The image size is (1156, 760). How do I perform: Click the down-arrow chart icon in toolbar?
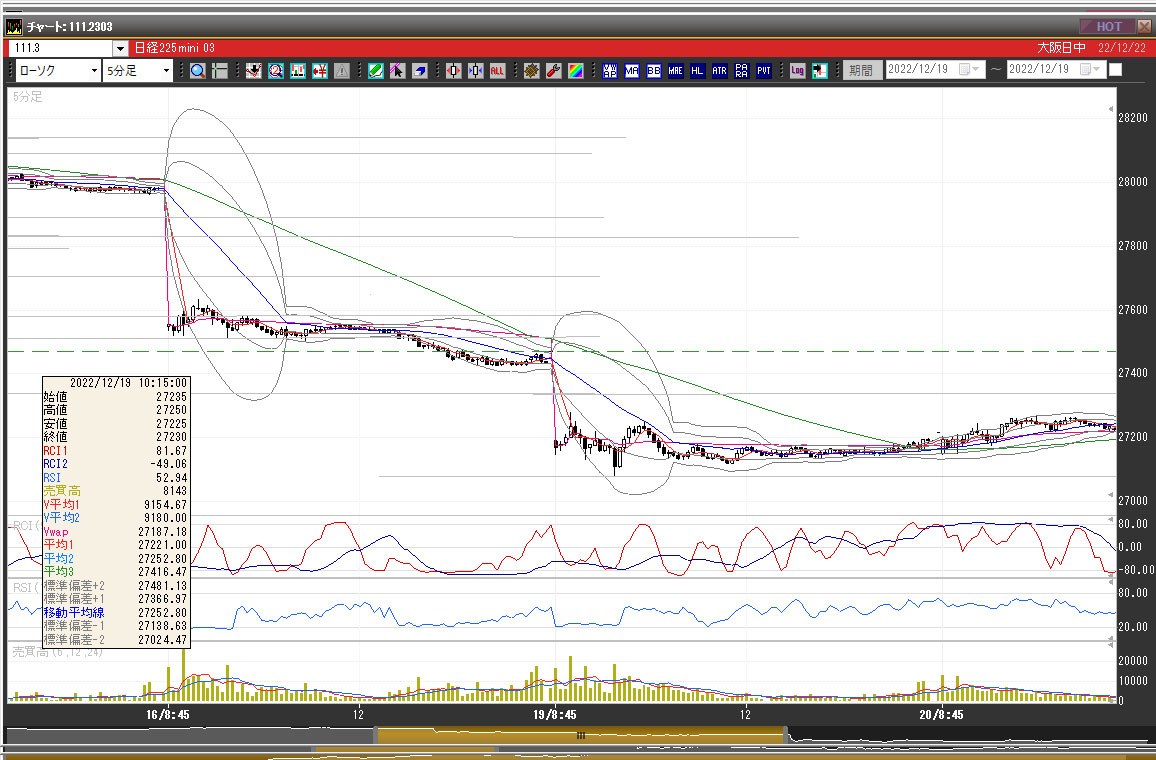click(254, 71)
